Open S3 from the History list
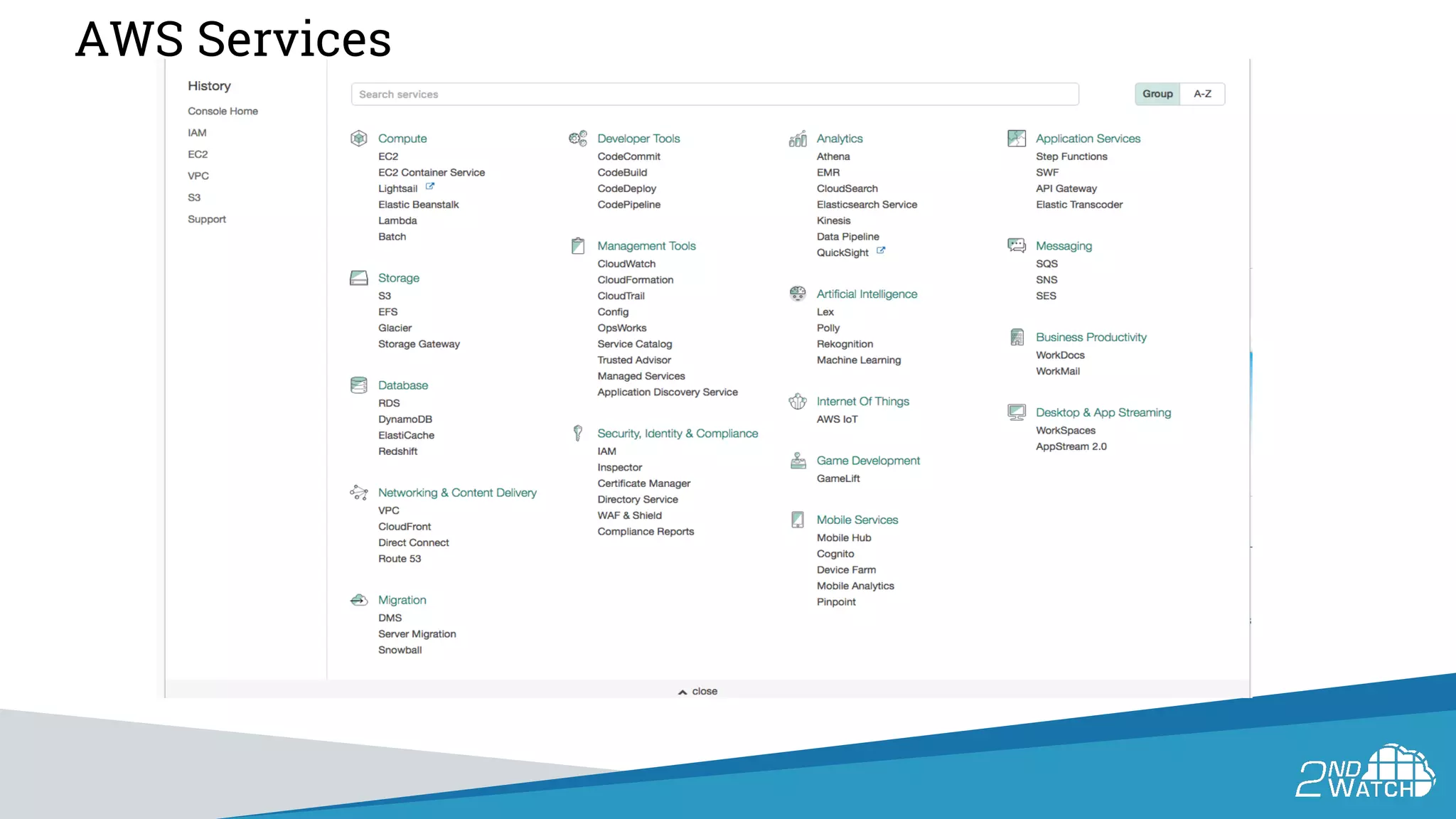The width and height of the screenshot is (1456, 819). [x=194, y=198]
